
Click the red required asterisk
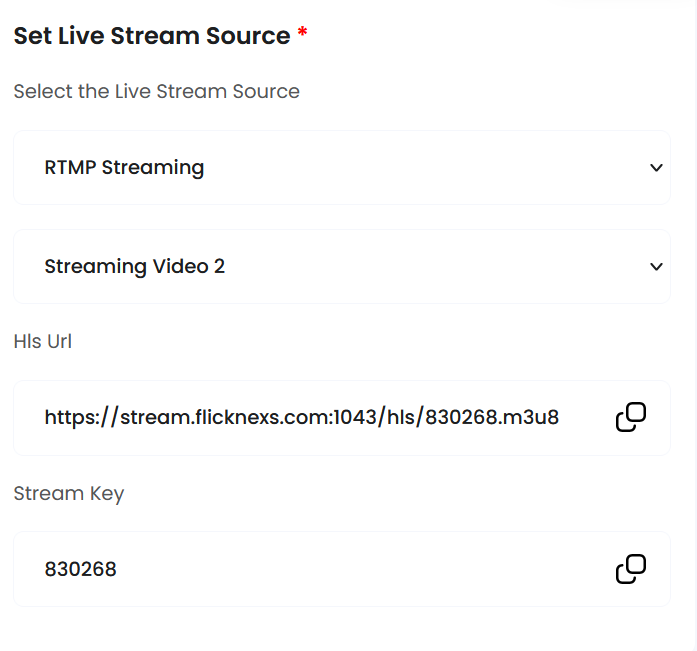click(x=302, y=37)
